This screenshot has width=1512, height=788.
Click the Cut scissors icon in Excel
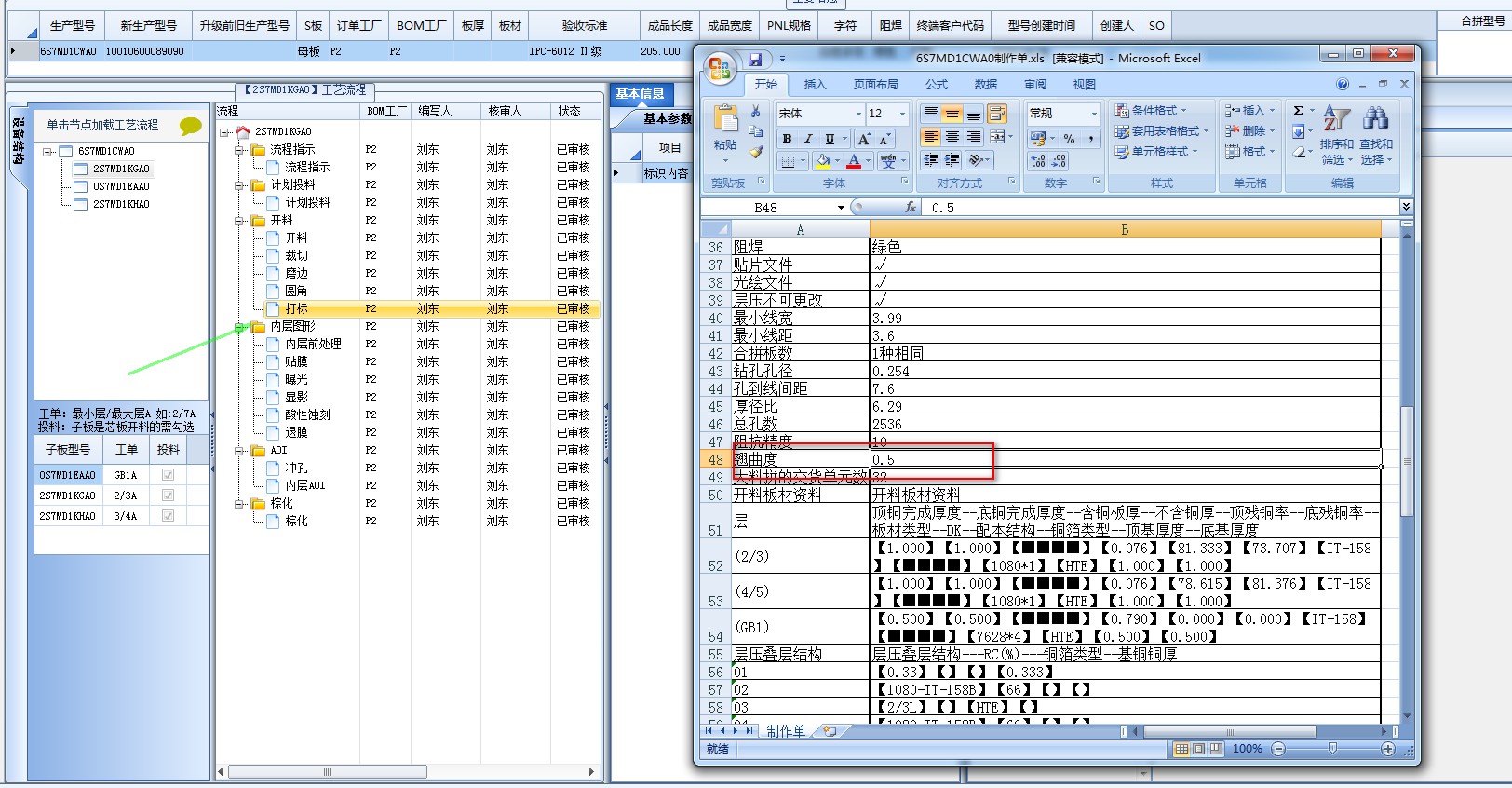point(756,112)
